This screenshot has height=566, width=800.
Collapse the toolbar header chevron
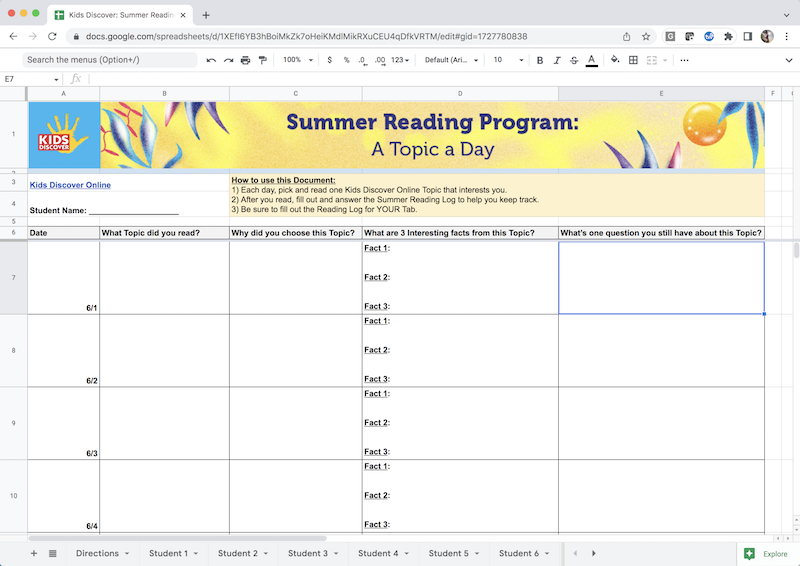tap(789, 60)
